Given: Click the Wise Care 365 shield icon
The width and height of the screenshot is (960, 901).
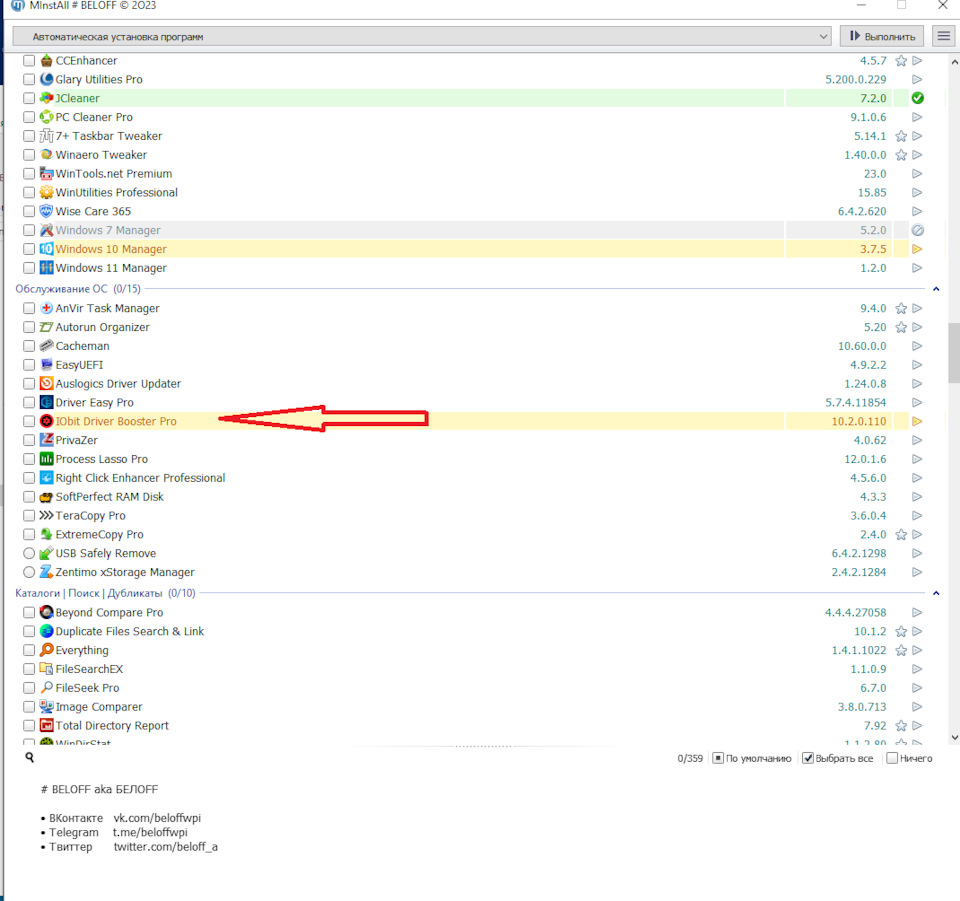Looking at the screenshot, I should [x=47, y=211].
